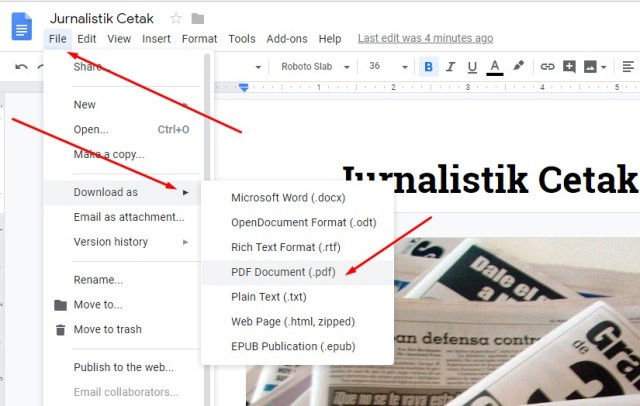Image resolution: width=640 pixels, height=406 pixels.
Task: Open the Roboto Slab font dropdown
Action: click(312, 67)
